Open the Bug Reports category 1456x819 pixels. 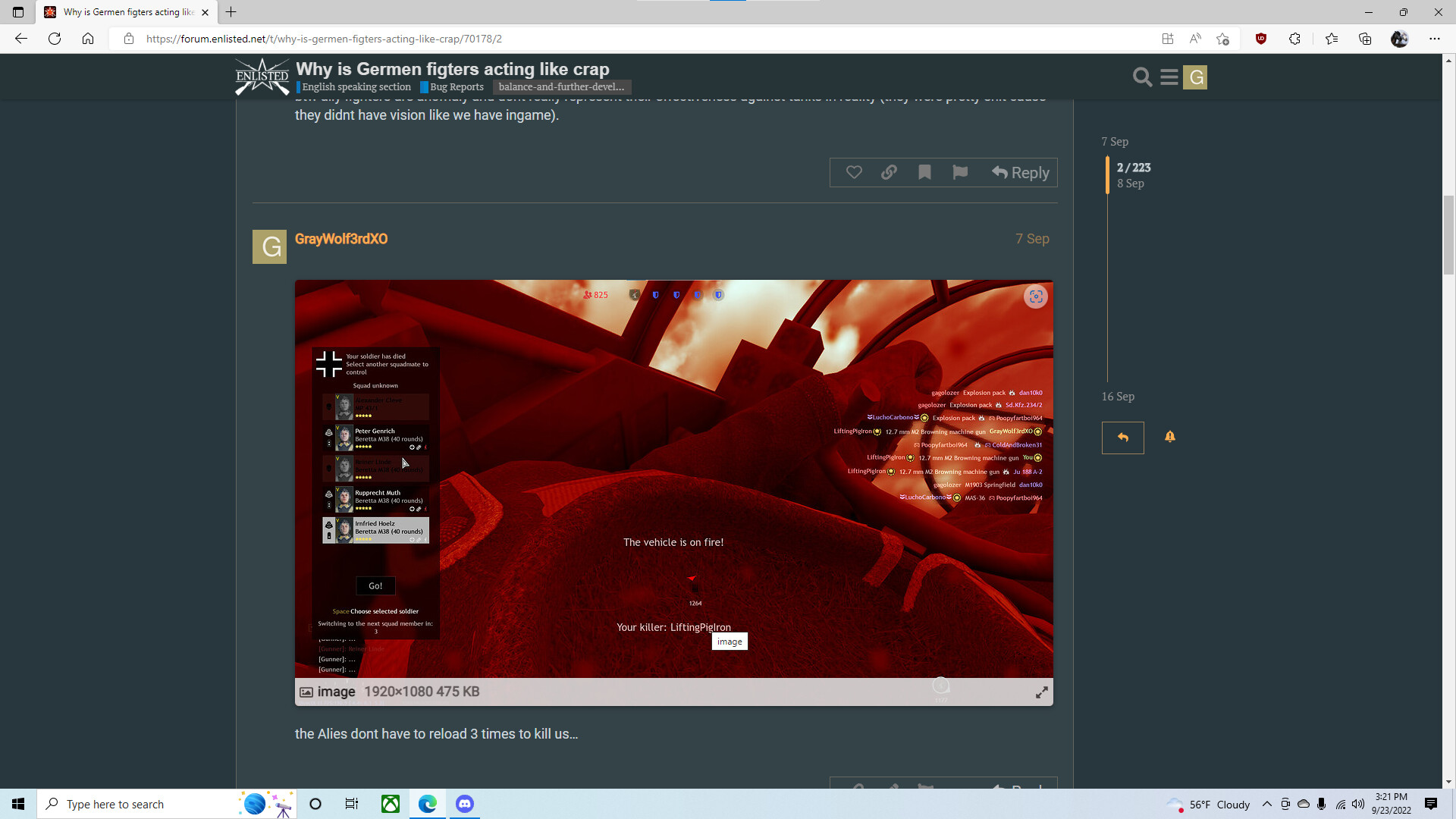[x=456, y=87]
